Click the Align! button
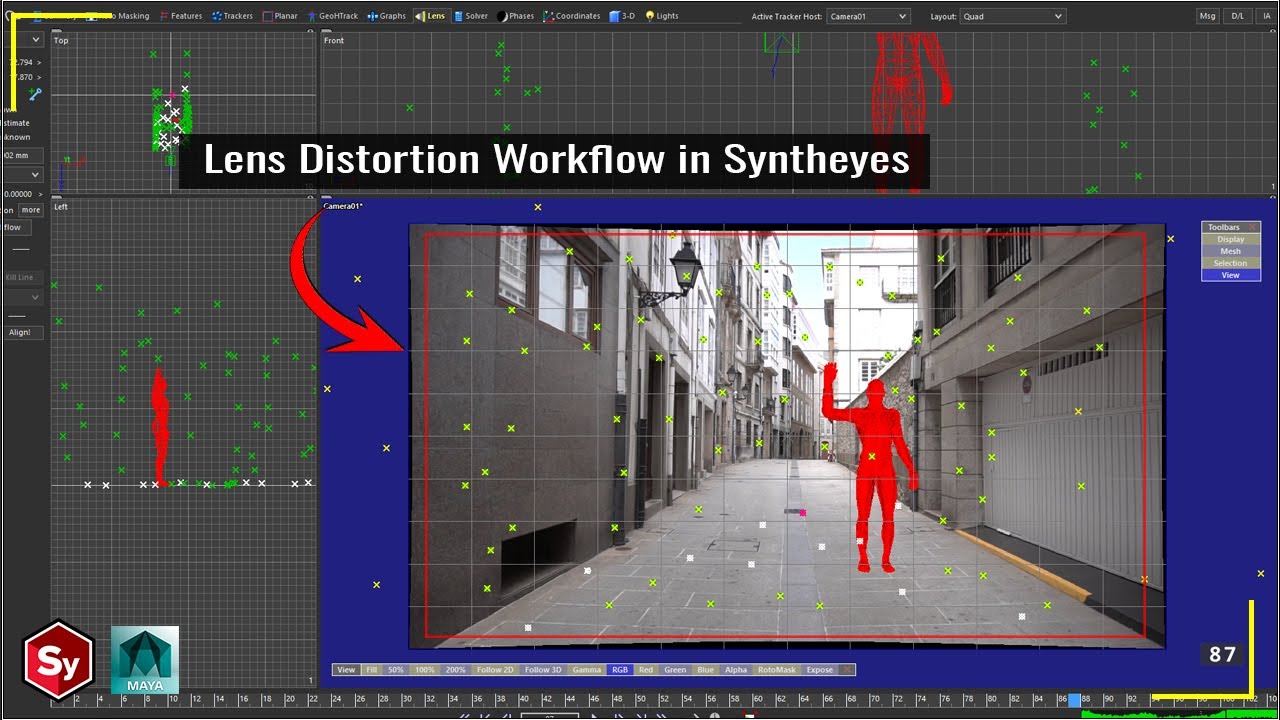This screenshot has height=720, width=1280. [x=20, y=332]
